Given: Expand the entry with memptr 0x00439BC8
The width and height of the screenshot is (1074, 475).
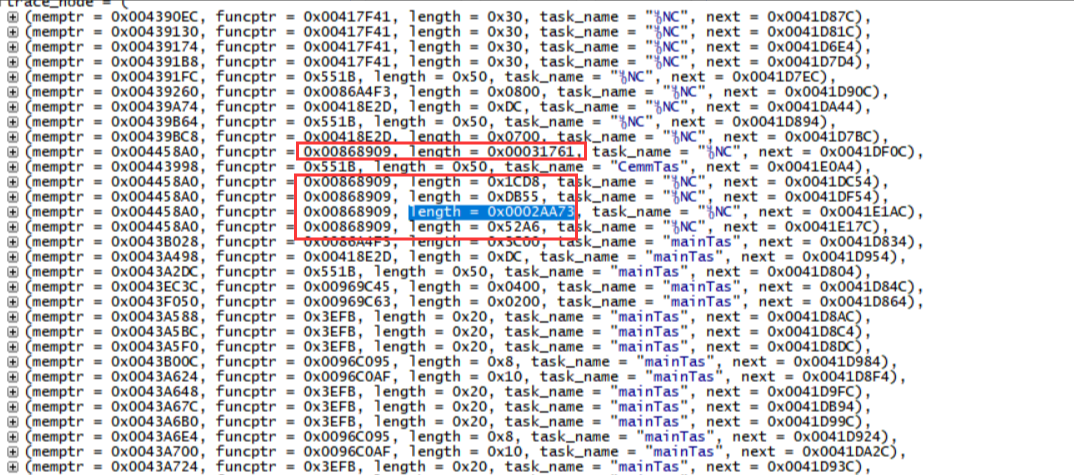Looking at the screenshot, I should pyautogui.click(x=12, y=136).
